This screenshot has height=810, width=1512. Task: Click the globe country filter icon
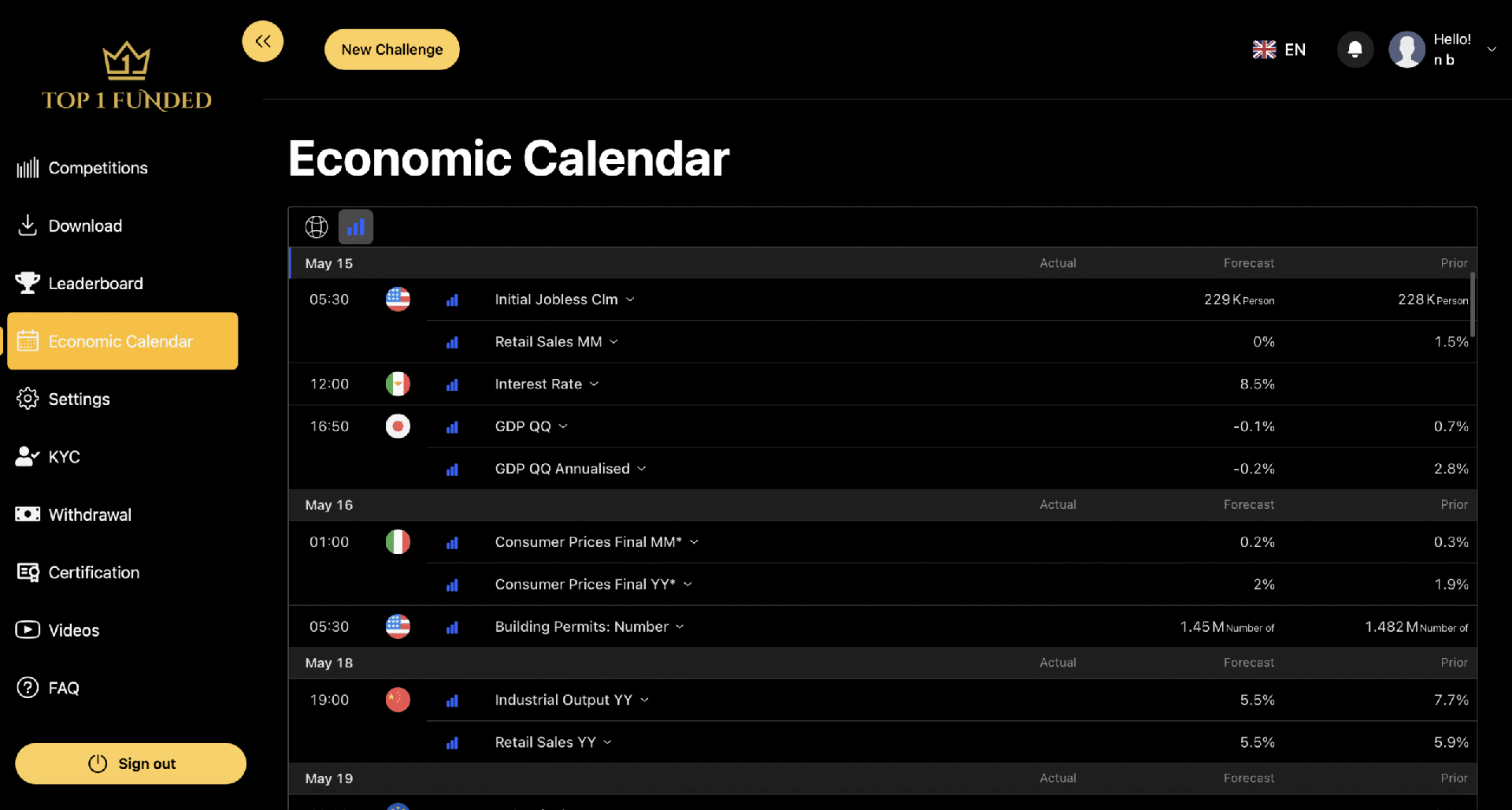317,227
